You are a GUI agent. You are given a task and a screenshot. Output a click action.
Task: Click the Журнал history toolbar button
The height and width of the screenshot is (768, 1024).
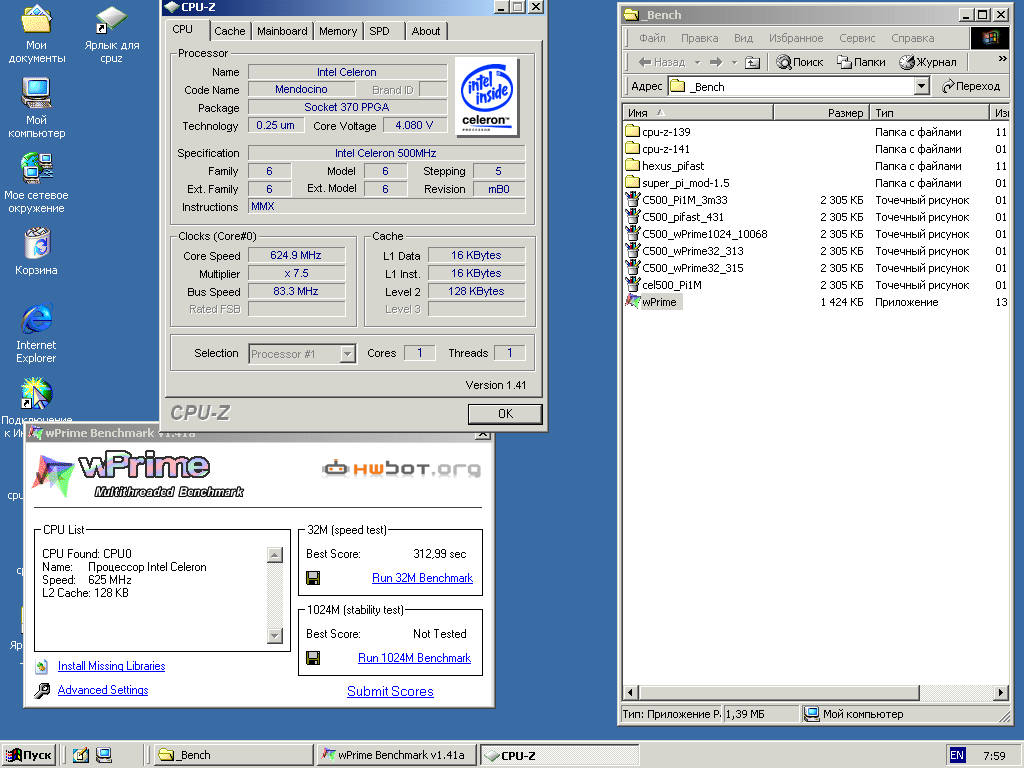coord(928,62)
